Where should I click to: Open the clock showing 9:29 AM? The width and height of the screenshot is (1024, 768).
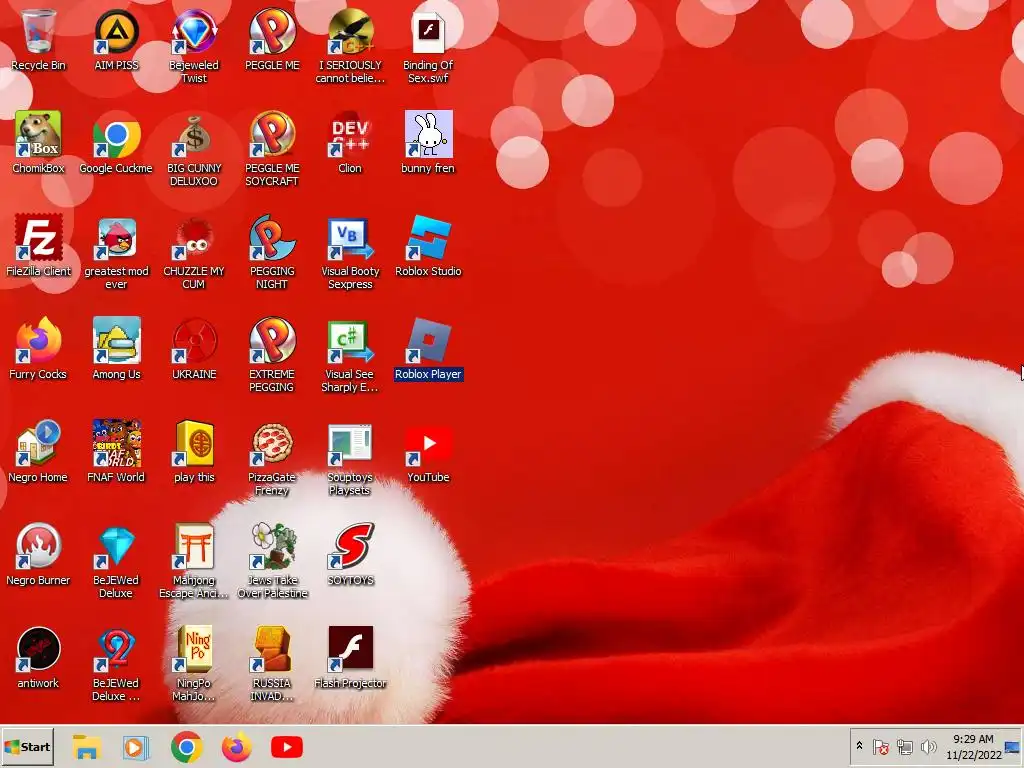pos(973,746)
